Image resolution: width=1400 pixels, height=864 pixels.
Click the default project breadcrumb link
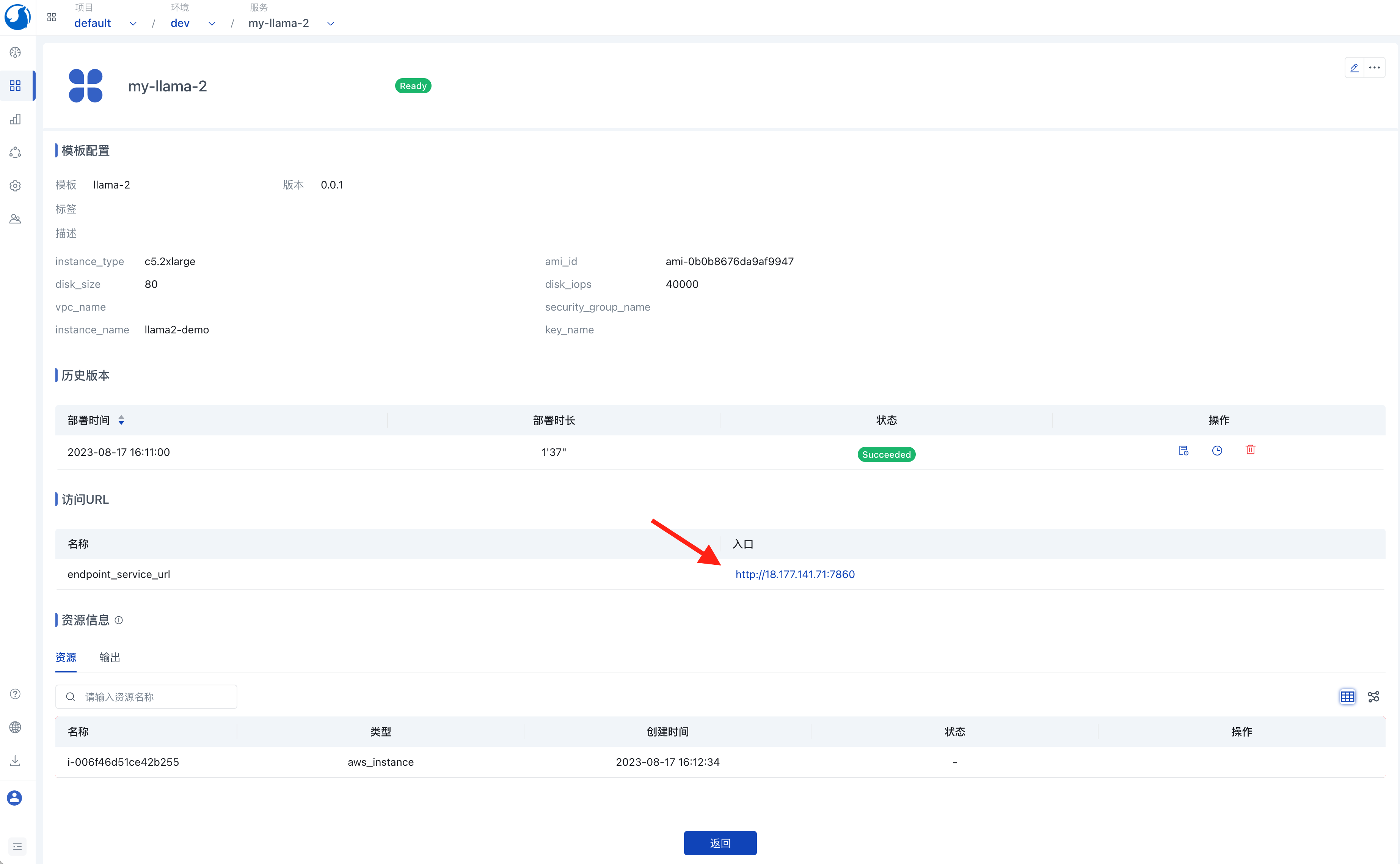[x=93, y=23]
